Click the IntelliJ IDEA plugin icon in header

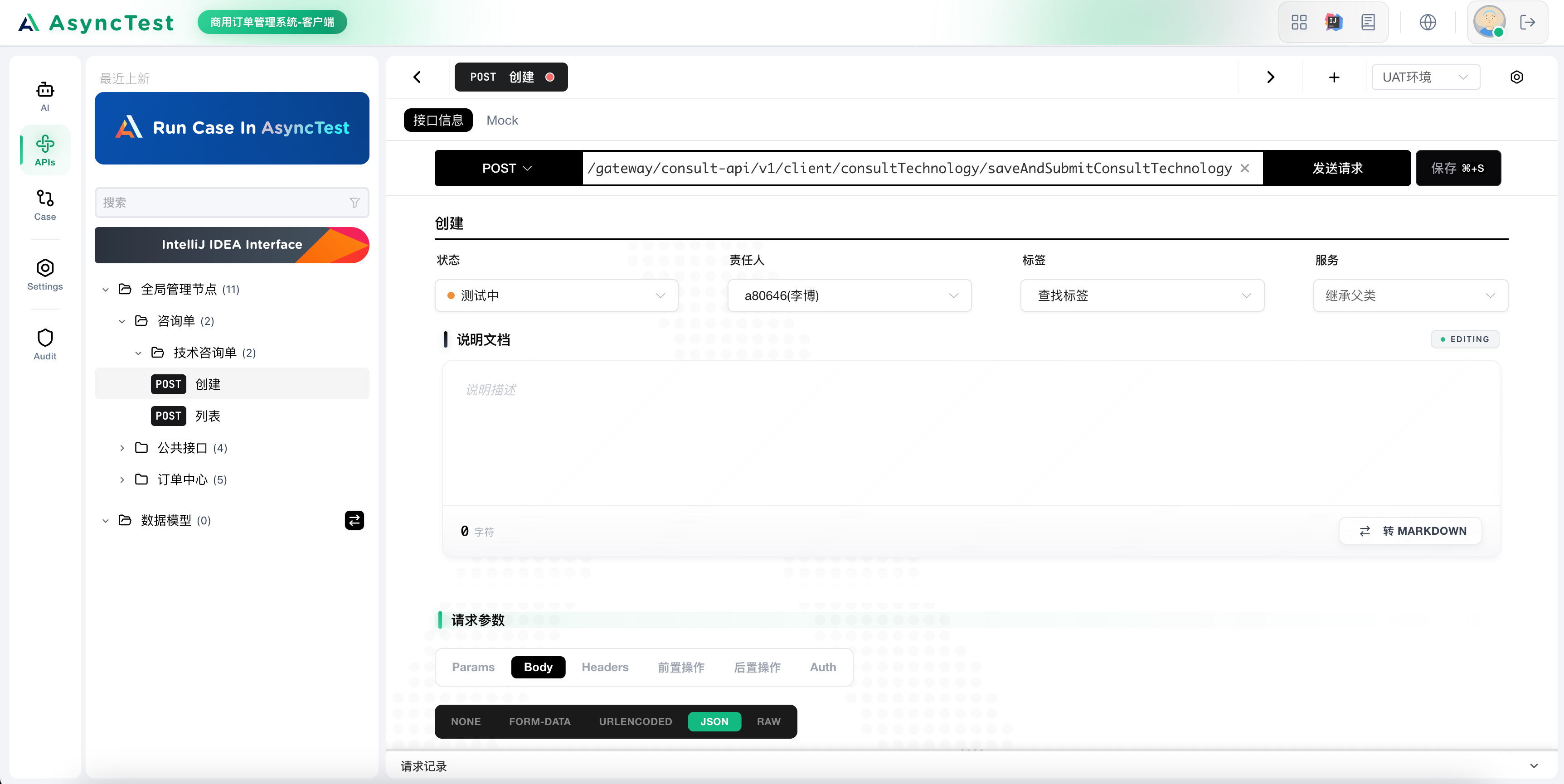pos(1333,22)
